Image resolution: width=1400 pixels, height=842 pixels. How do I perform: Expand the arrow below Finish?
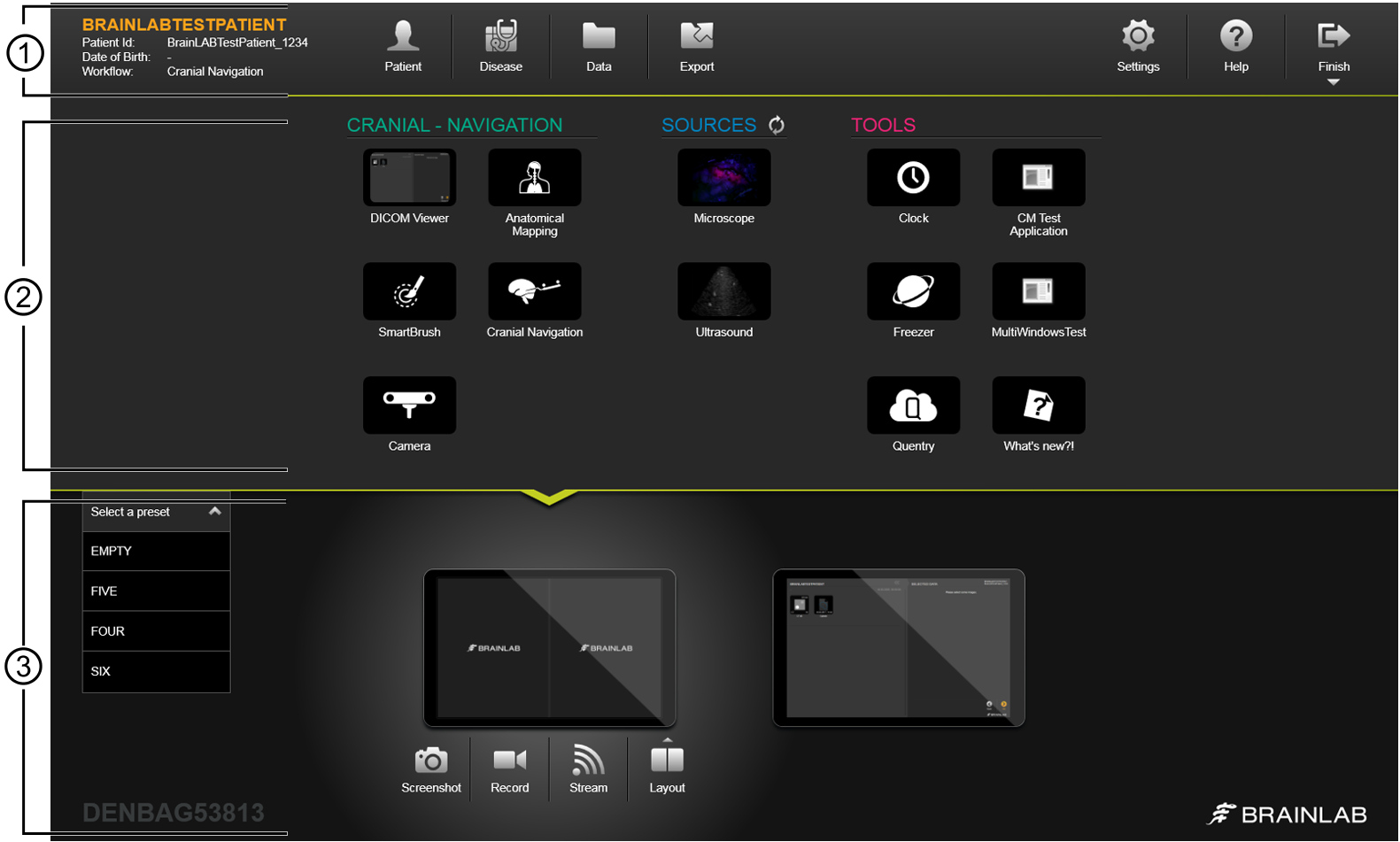[1334, 82]
